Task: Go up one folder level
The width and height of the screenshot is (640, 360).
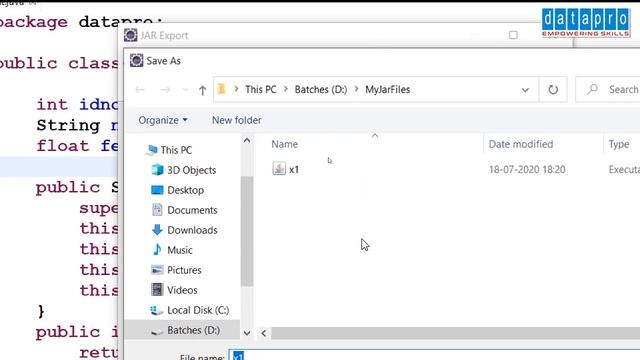Action: click(x=202, y=90)
